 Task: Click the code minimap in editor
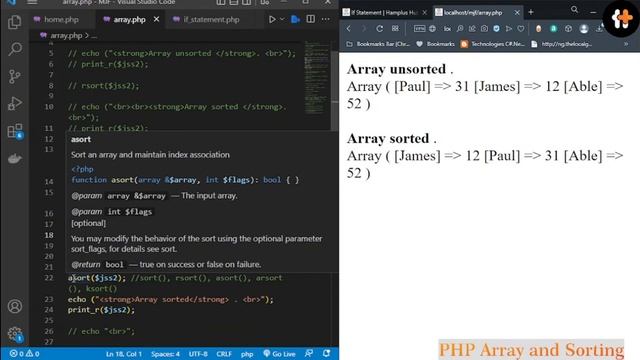[x=316, y=78]
